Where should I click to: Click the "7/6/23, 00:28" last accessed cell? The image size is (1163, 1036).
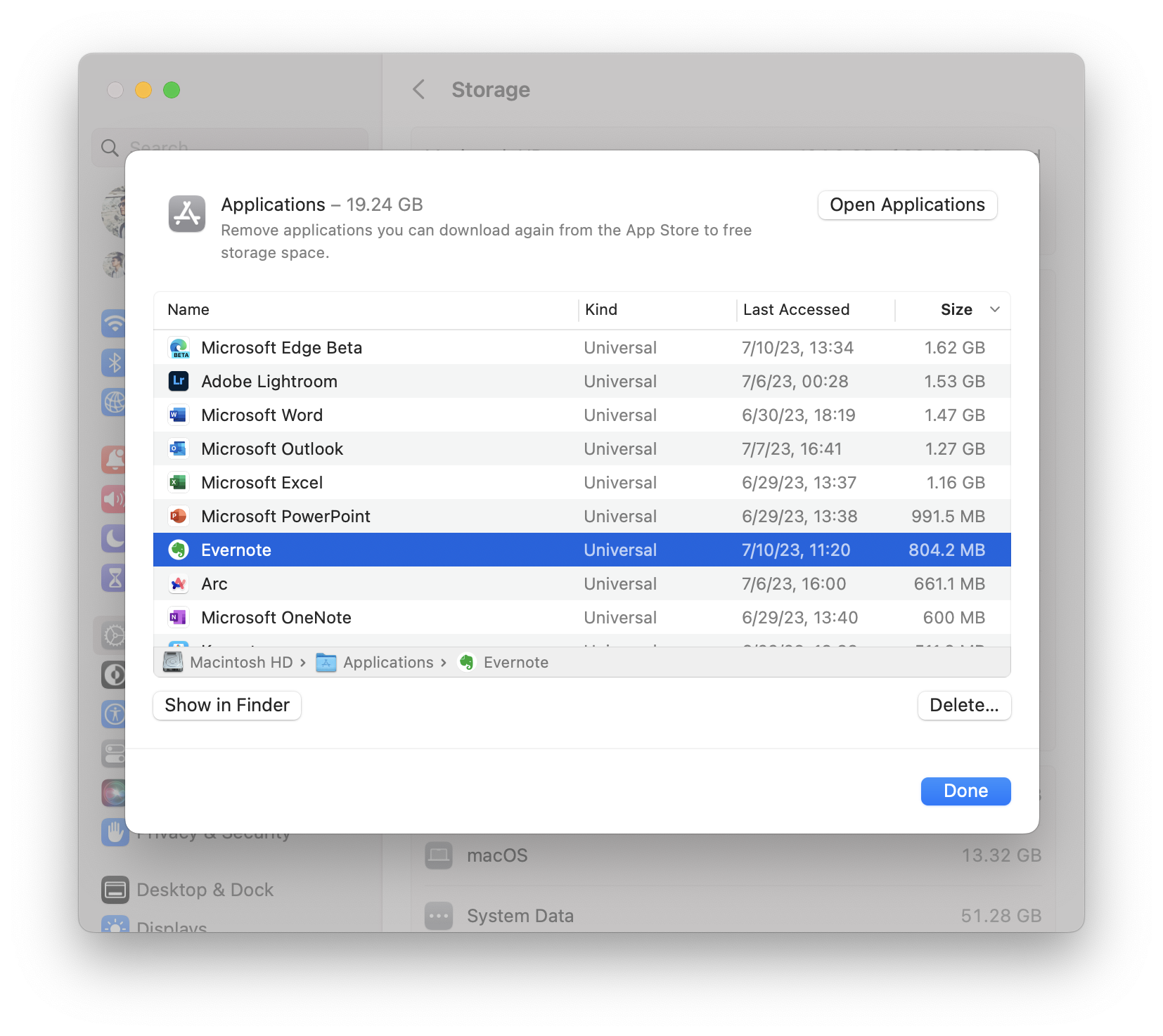point(795,382)
